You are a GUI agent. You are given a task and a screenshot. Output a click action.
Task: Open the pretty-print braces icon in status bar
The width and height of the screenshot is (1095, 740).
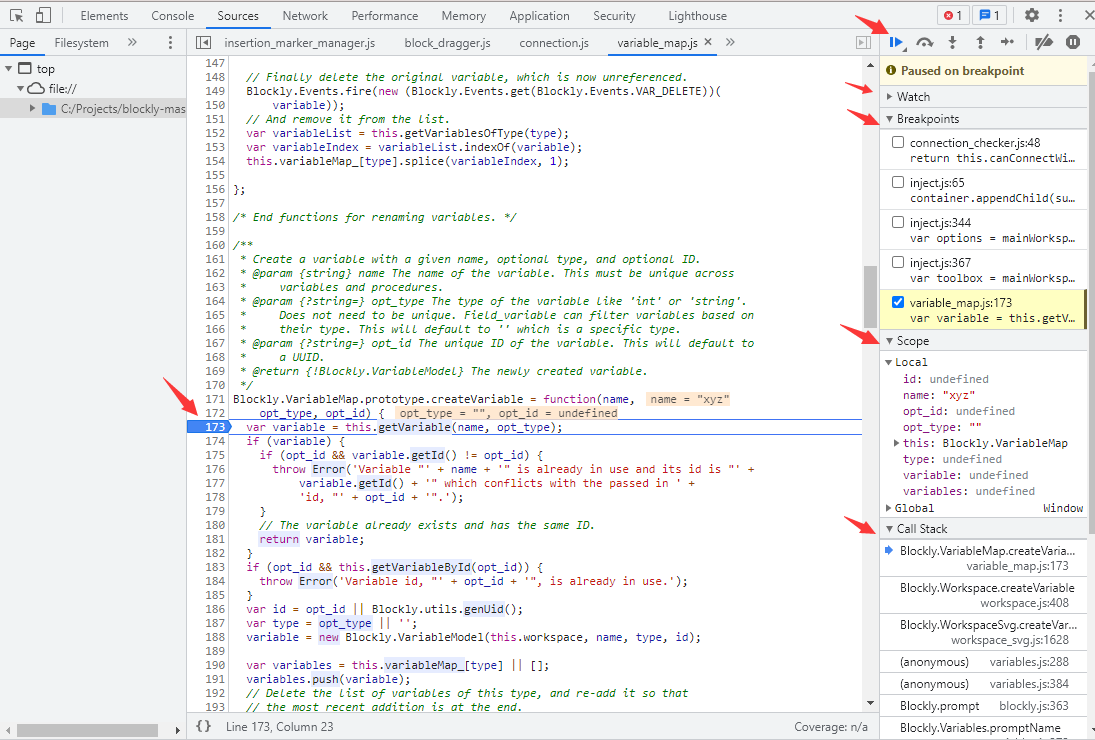(205, 727)
